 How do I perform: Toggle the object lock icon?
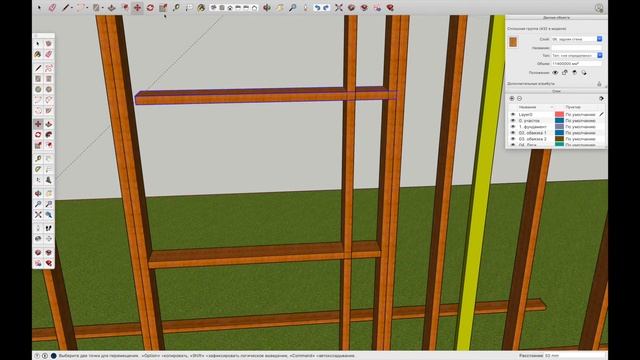[x=565, y=73]
